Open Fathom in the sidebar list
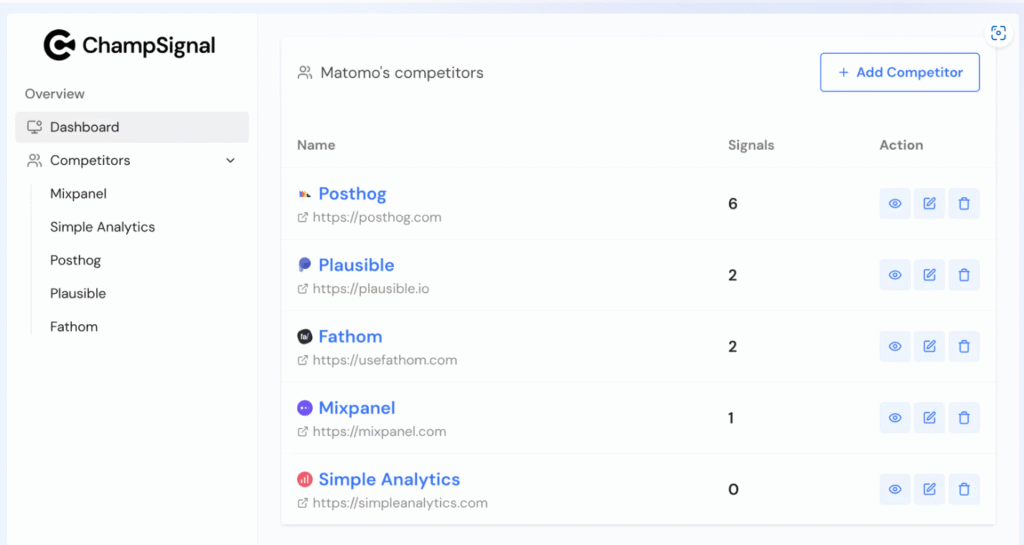The width and height of the screenshot is (1024, 545). 74,327
